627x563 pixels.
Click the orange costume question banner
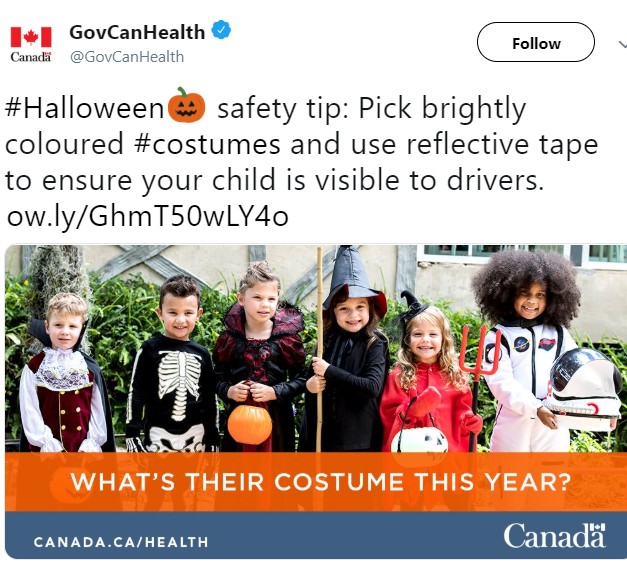[316, 481]
